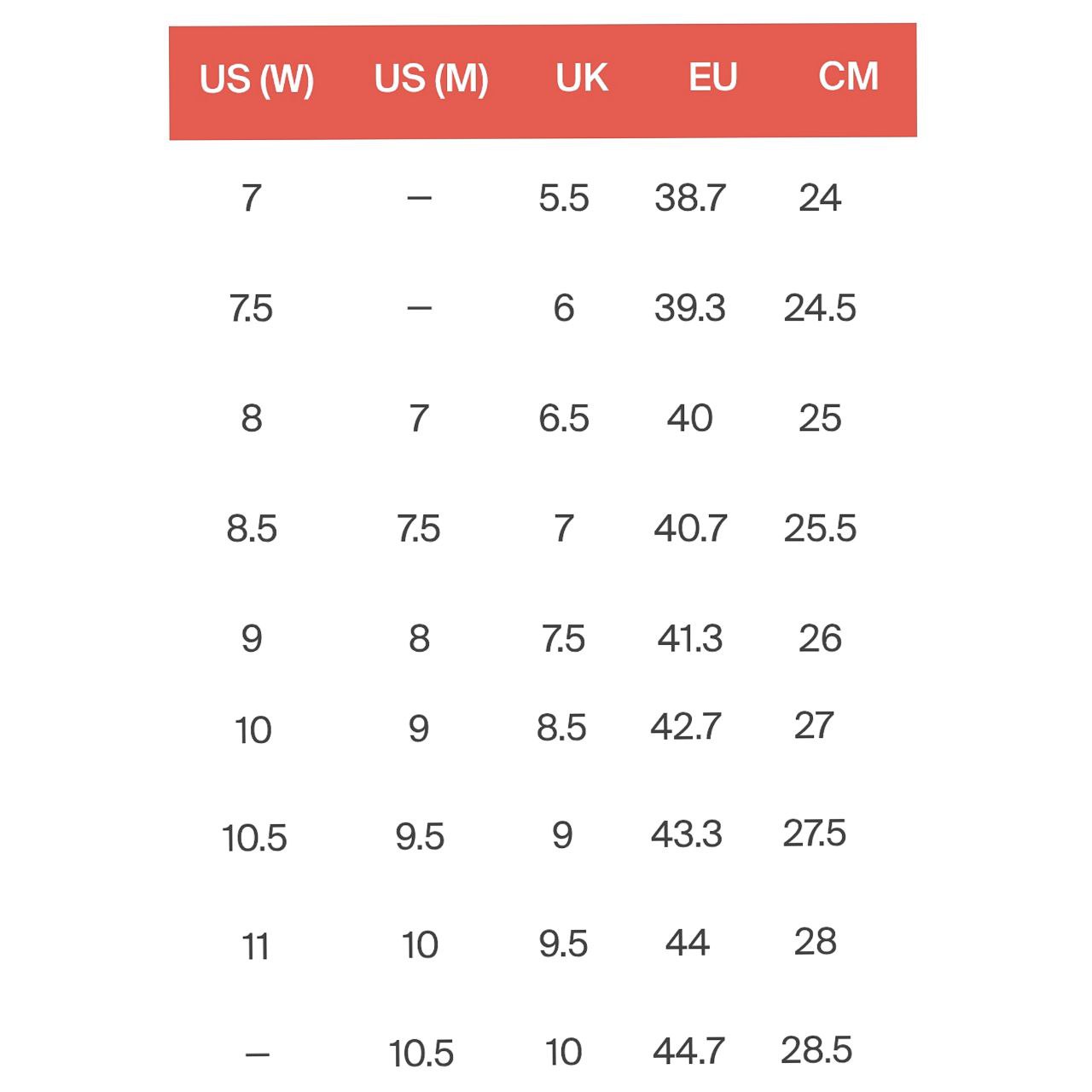Click EU size 41.3 cell

click(x=690, y=638)
